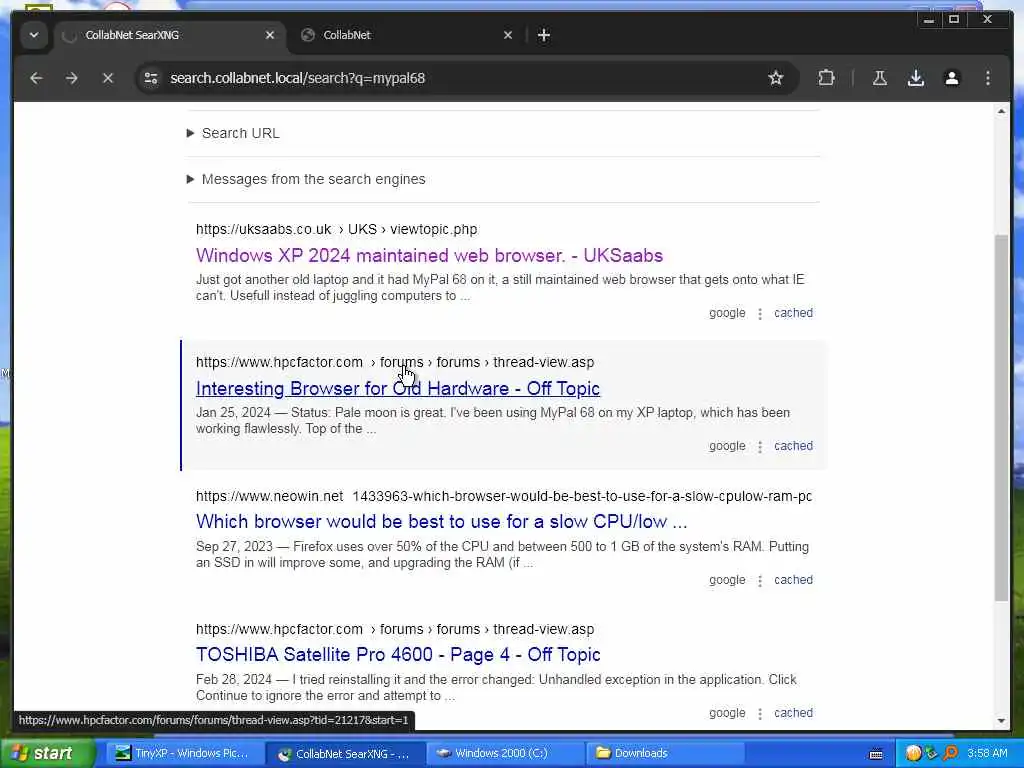Screen dimensions: 1024x768
Task: Close the CollabNet SearXNG tab
Action: pyautogui.click(x=270, y=35)
